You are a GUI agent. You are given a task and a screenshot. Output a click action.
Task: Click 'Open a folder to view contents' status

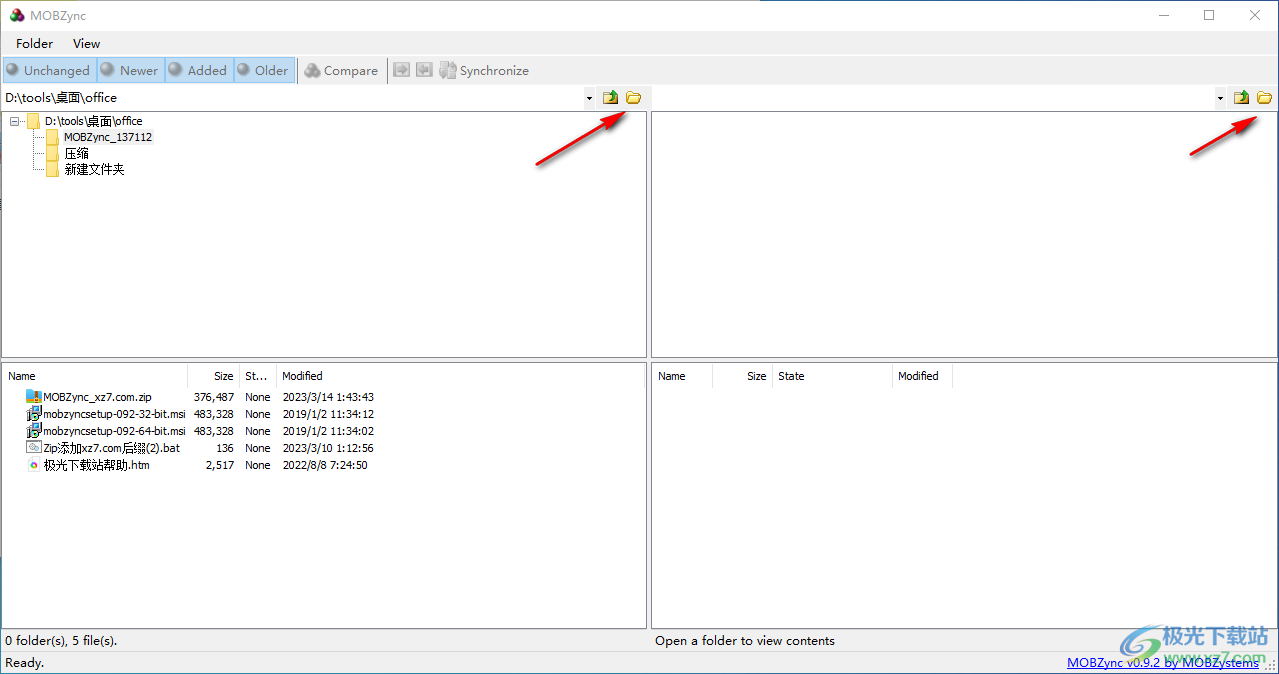745,640
